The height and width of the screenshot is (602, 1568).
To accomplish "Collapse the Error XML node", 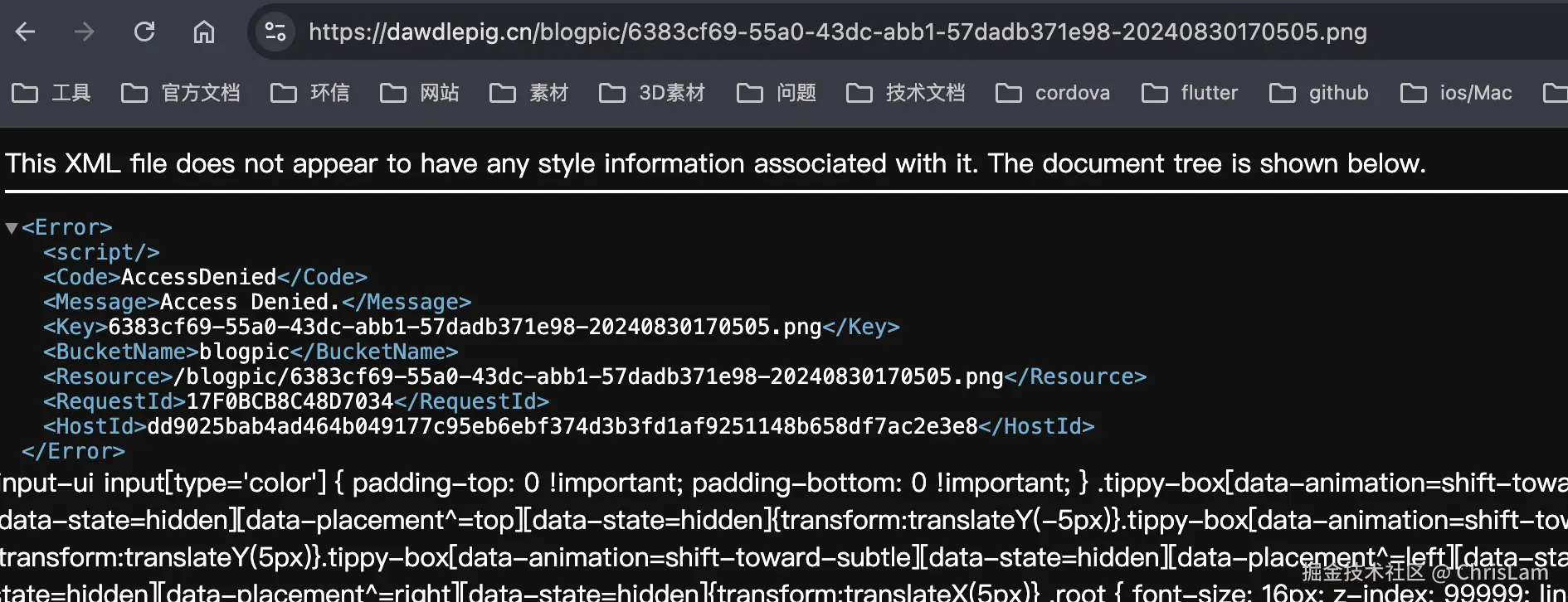I will pyautogui.click(x=12, y=228).
